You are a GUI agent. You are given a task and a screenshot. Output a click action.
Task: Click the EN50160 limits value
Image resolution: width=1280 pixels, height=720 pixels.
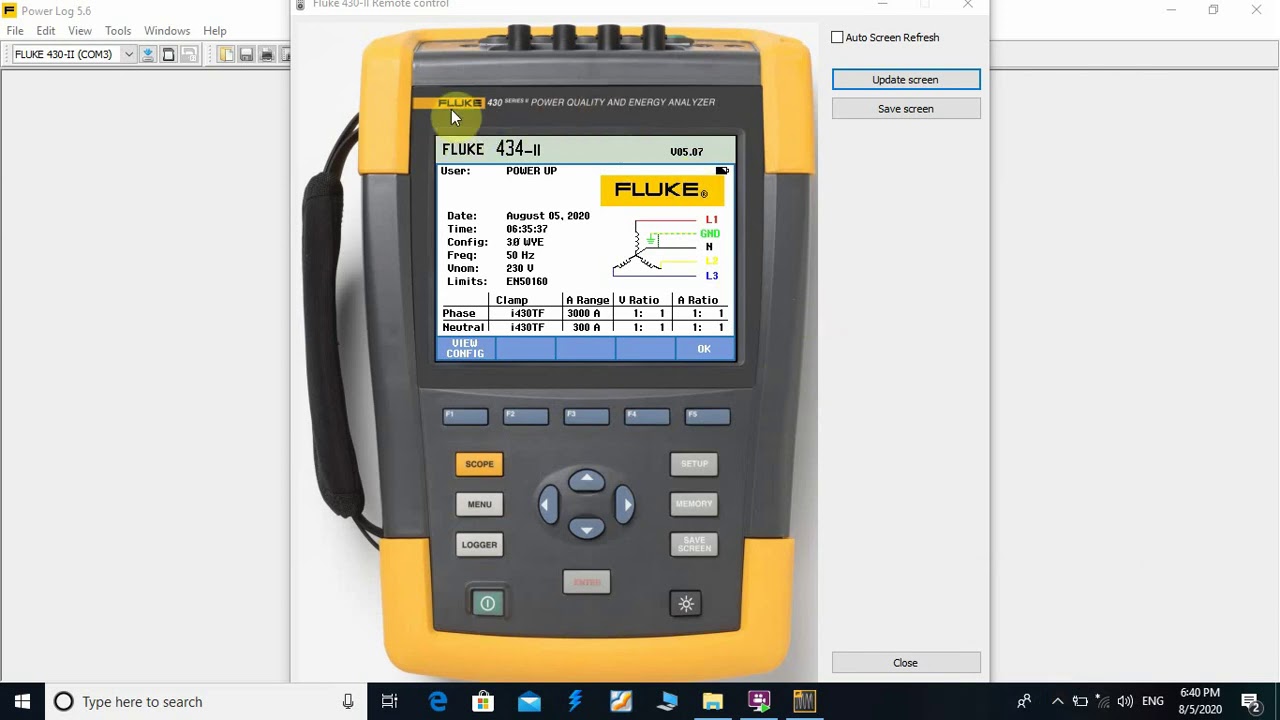click(527, 282)
